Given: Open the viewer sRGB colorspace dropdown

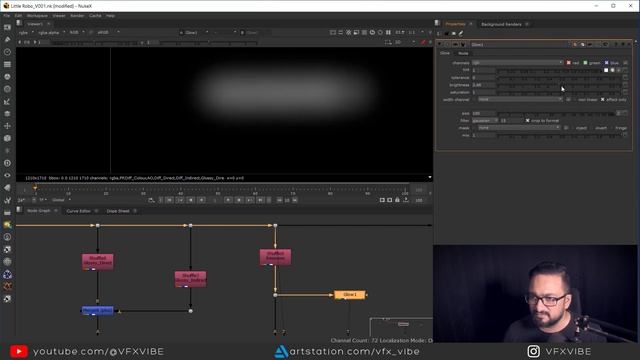Looking at the screenshot, I should 108,32.
